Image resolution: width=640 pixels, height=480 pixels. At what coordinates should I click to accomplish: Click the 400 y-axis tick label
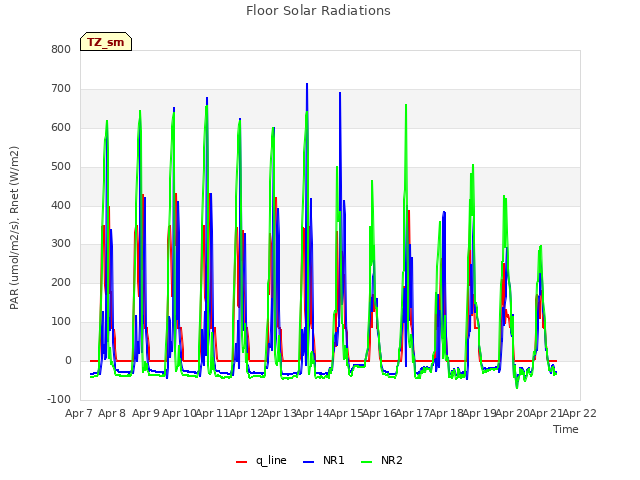(61, 205)
